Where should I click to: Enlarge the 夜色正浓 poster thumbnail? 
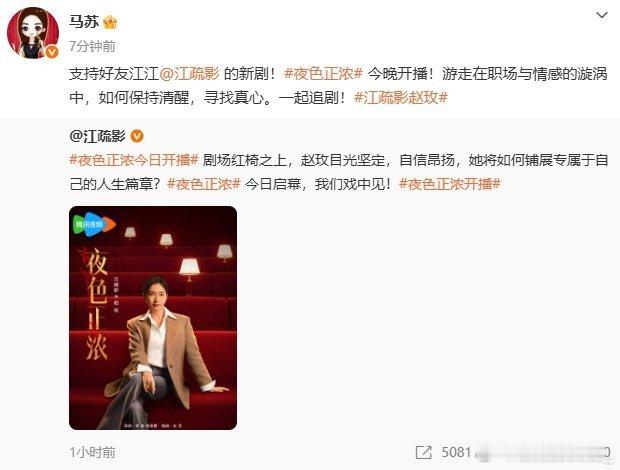(x=153, y=318)
